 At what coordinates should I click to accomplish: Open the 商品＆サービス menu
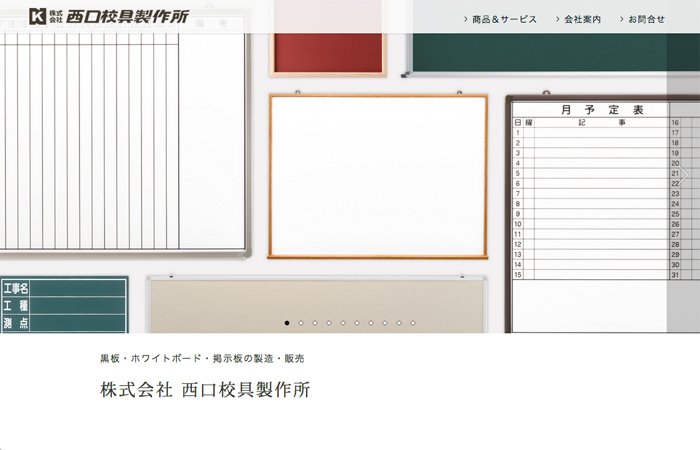[500, 19]
